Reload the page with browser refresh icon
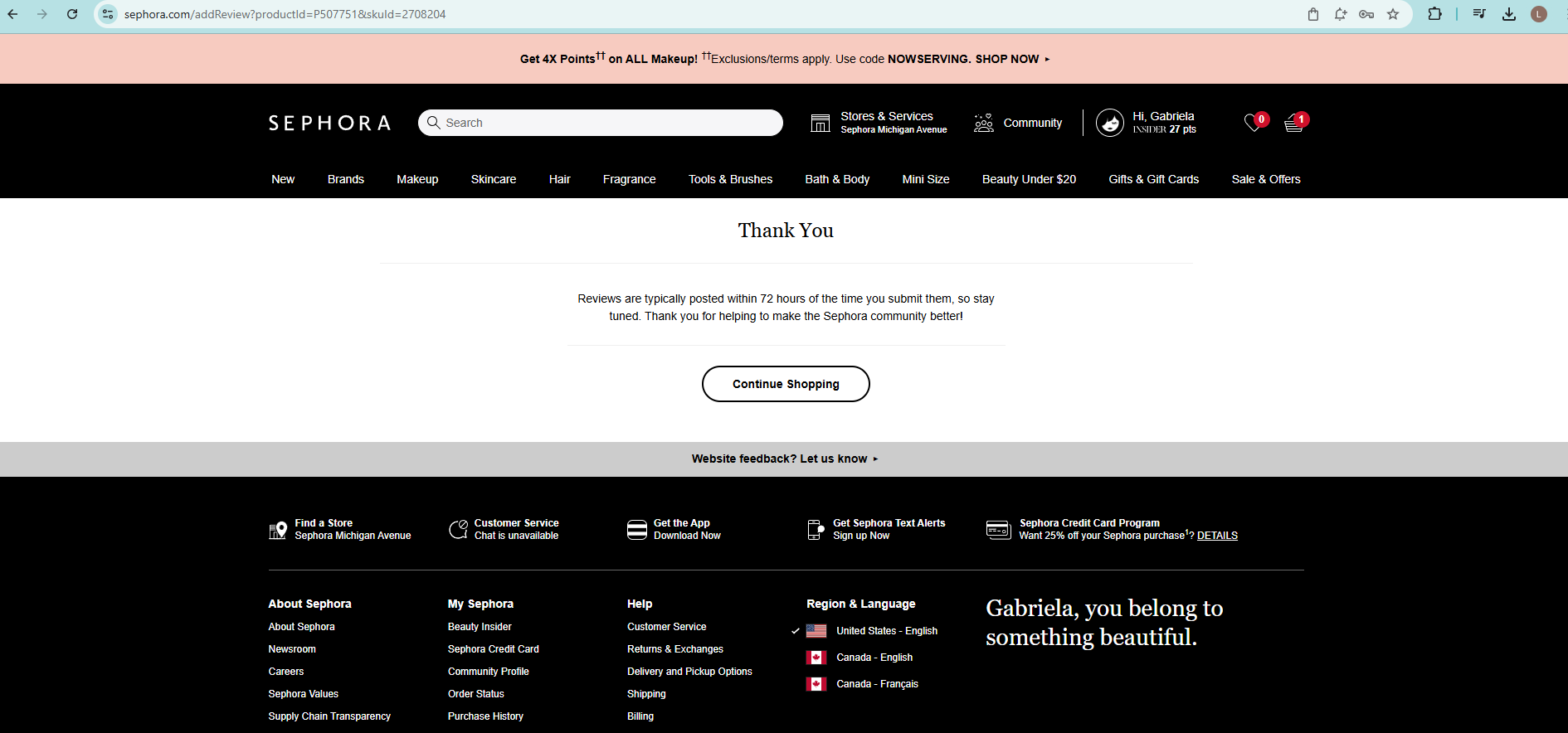The height and width of the screenshot is (733, 1568). point(72,14)
